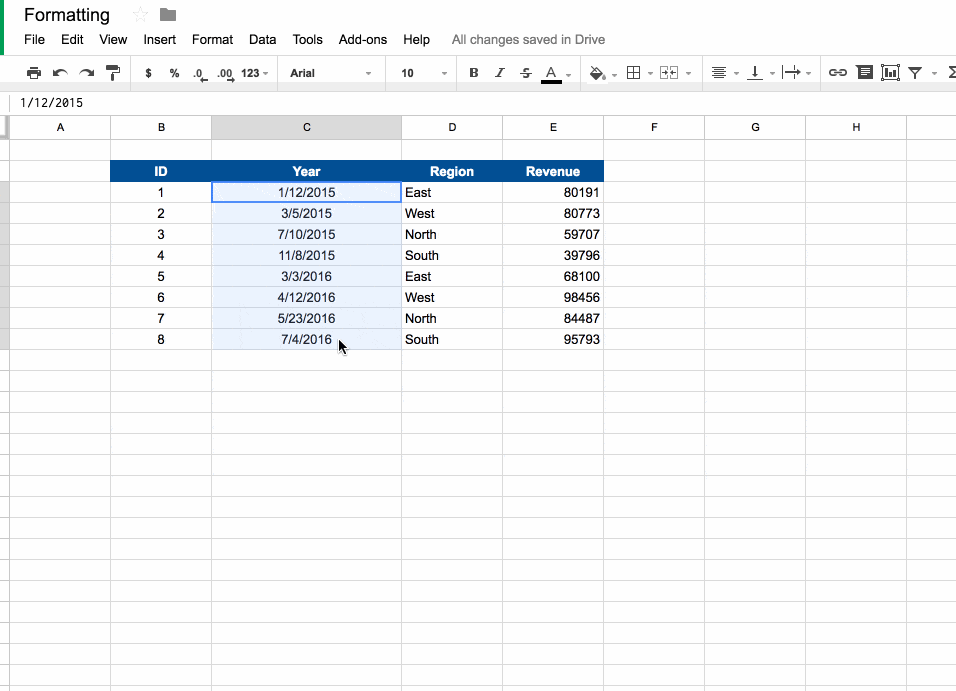Format selection as currency
Viewport: 956px width, 691px height.
point(147,72)
